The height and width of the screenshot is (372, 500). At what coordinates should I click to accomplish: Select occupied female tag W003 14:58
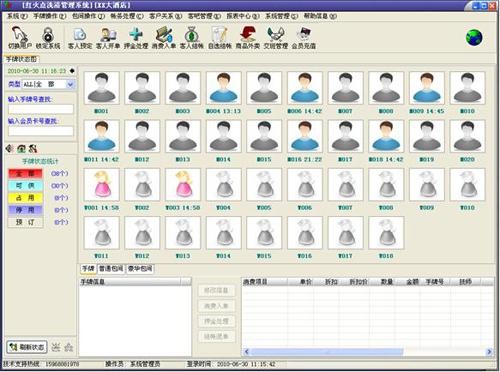183,184
